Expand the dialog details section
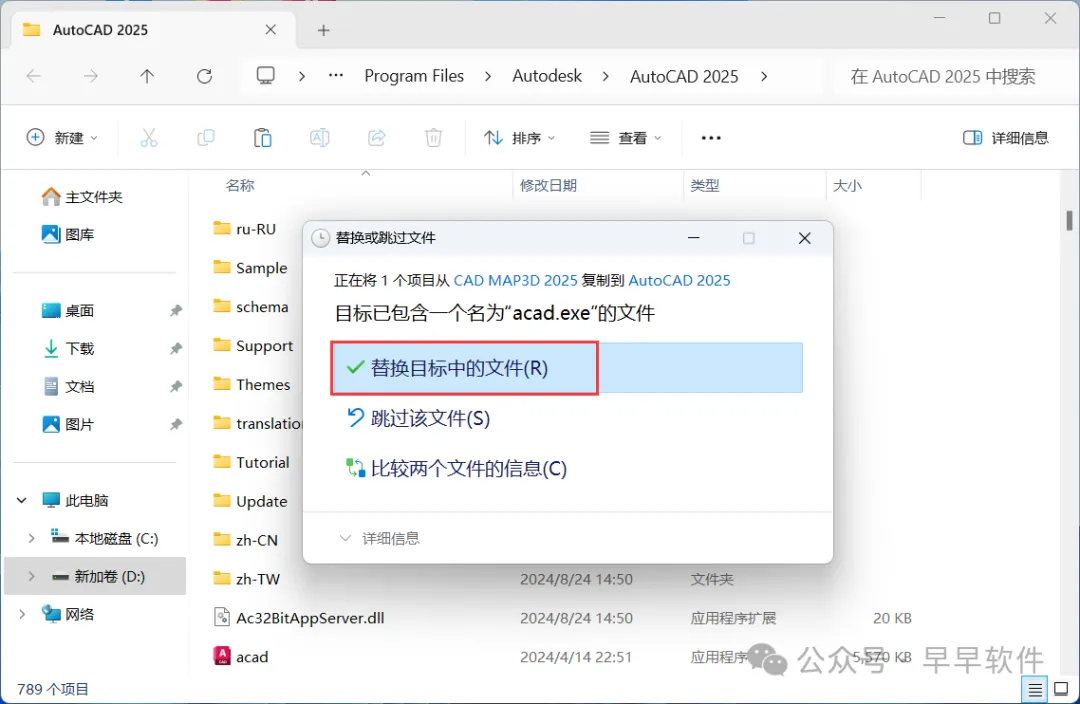 (x=380, y=538)
